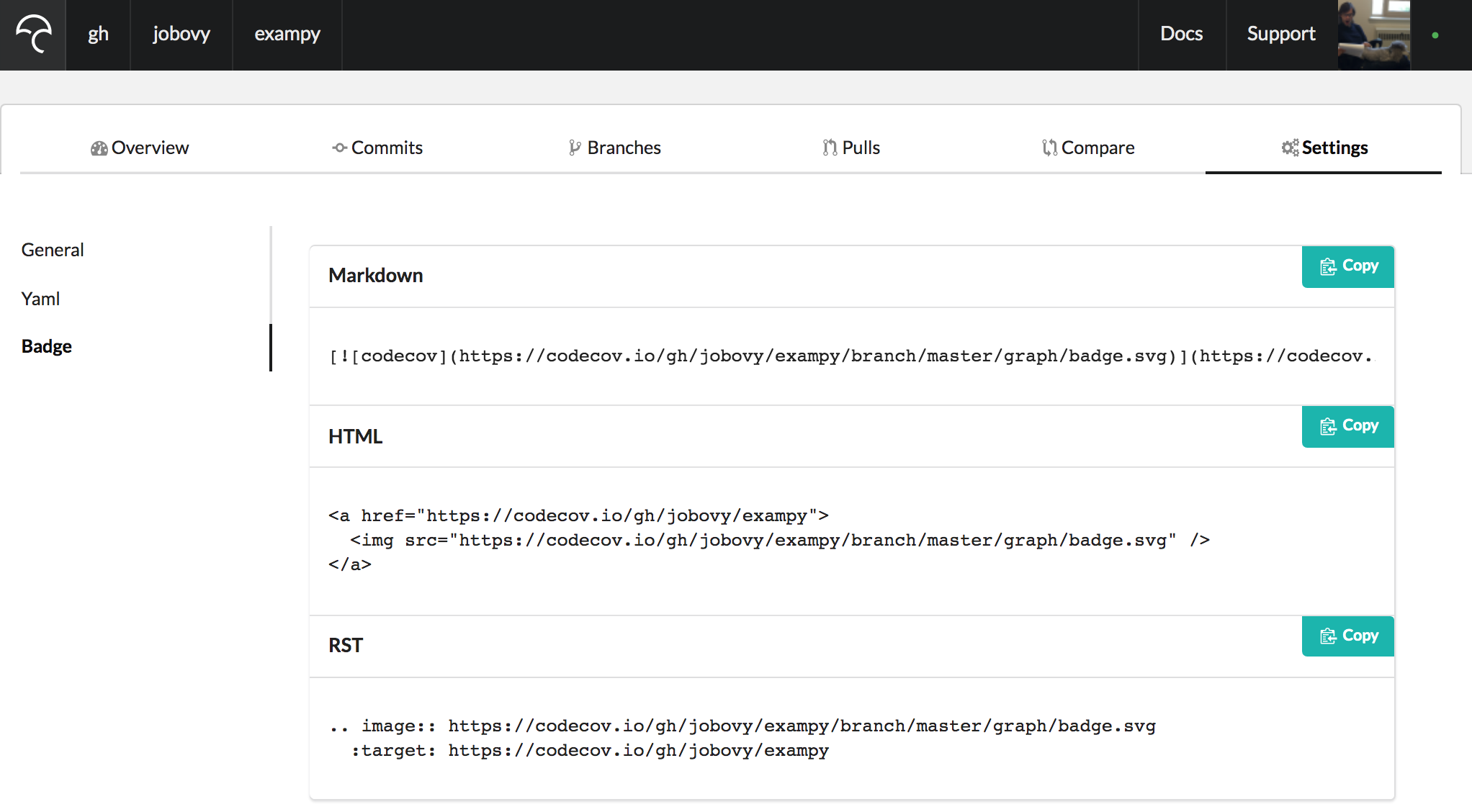This screenshot has height=812, width=1472.
Task: Open Yaml settings in sidebar
Action: pos(40,299)
